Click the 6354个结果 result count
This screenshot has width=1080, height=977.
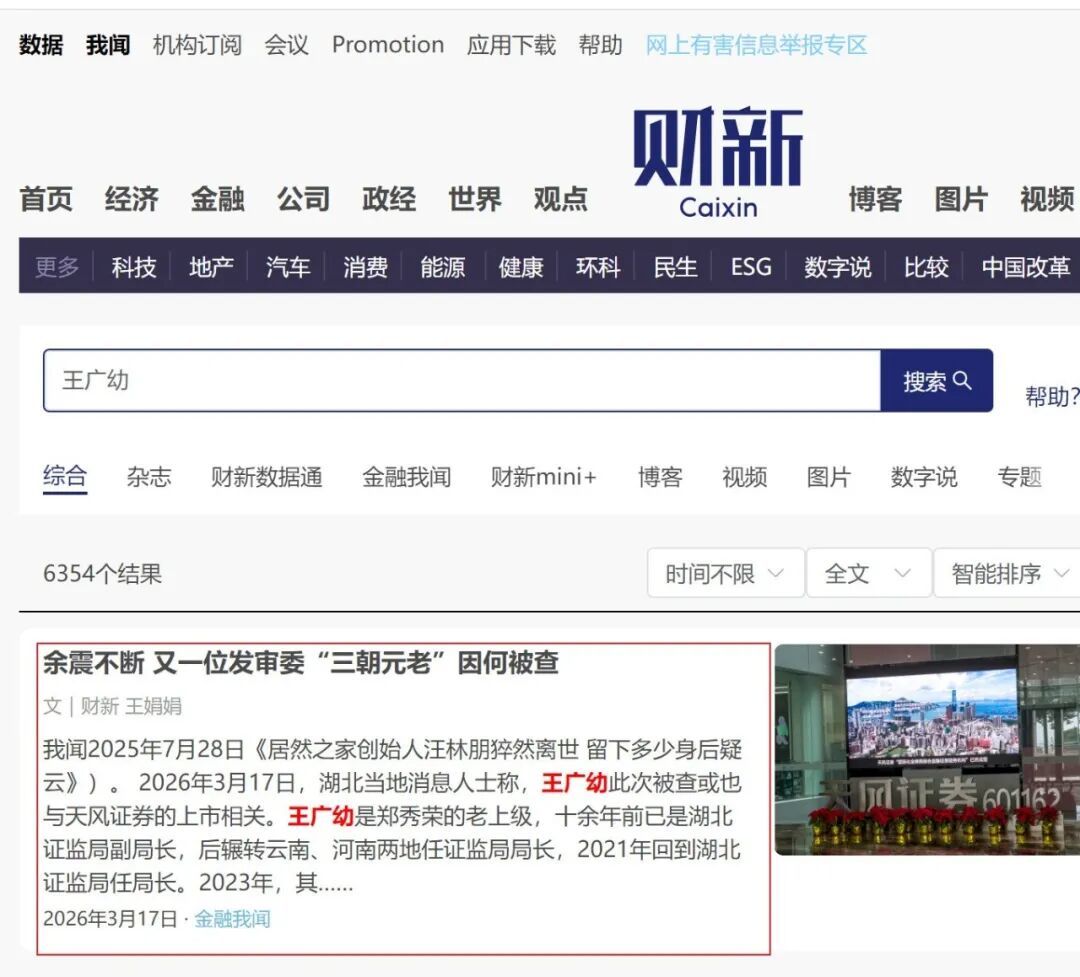103,573
